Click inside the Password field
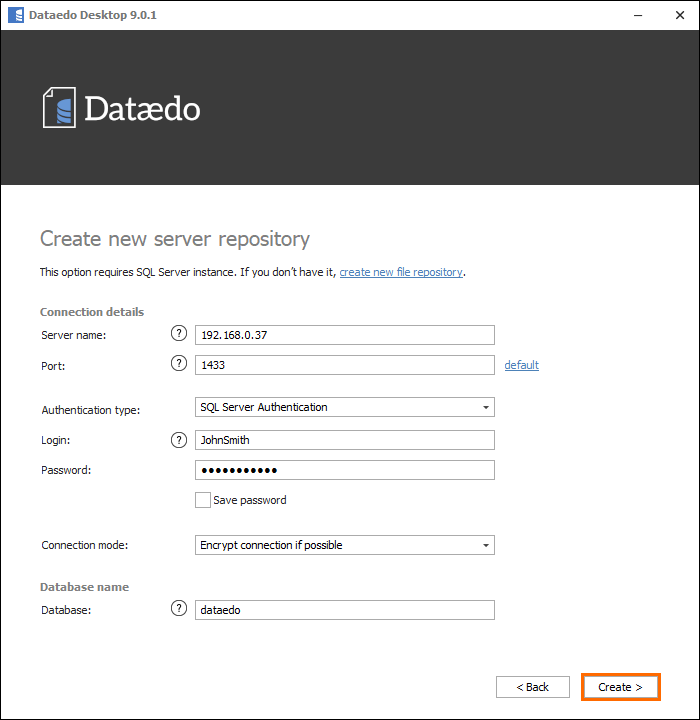The width and height of the screenshot is (700, 720). click(x=344, y=470)
